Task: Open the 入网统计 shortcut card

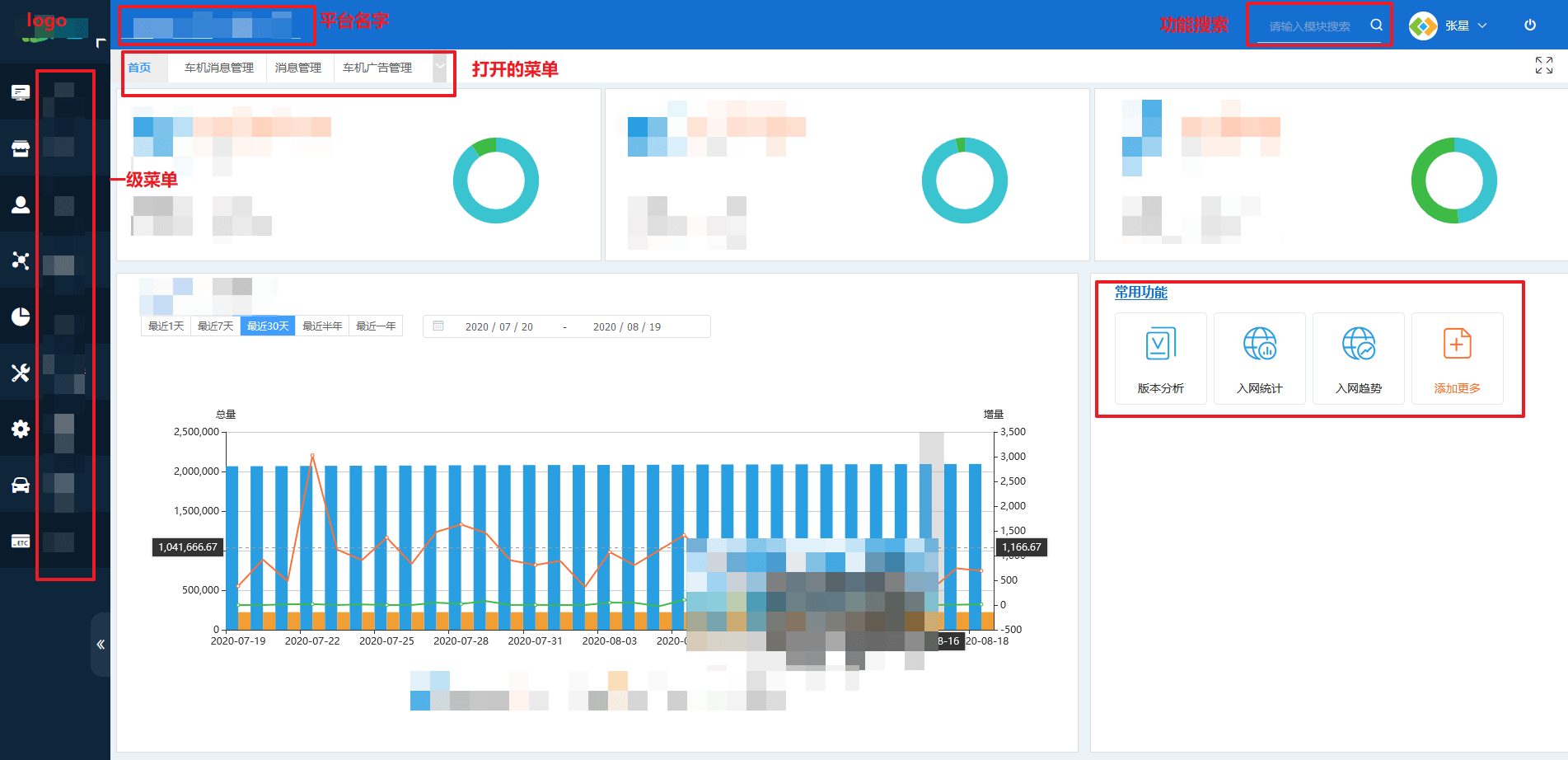Action: pos(1260,359)
